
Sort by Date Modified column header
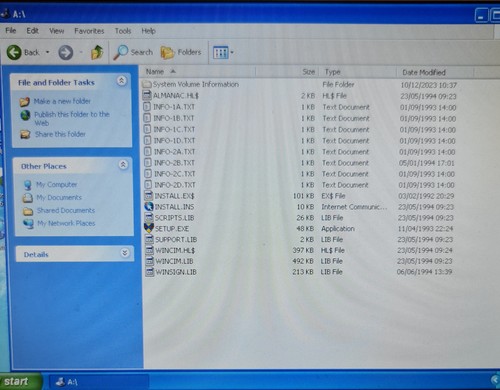435,72
